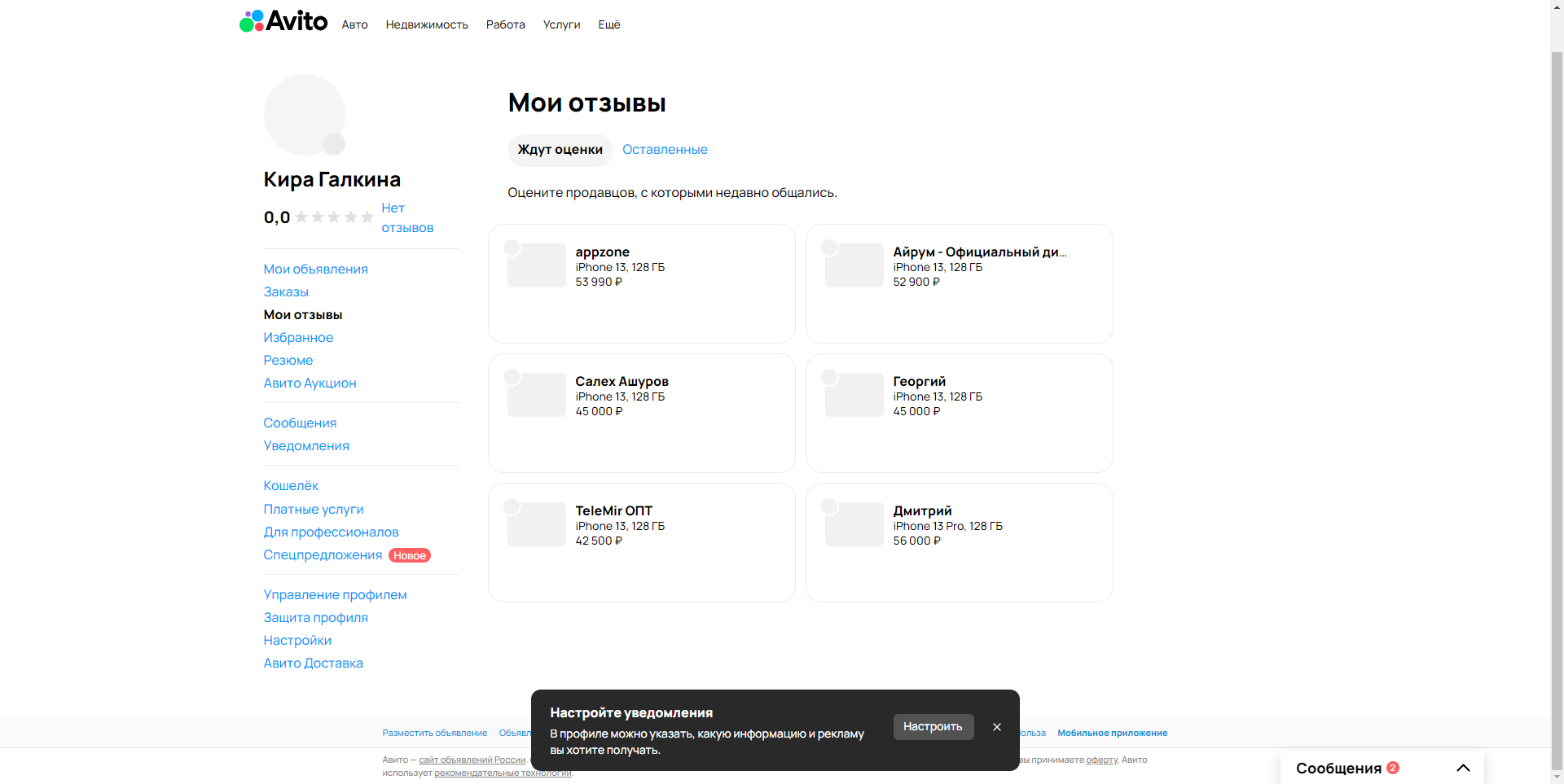Open Мои объявления in the sidebar
The image size is (1564, 784).
pyautogui.click(x=315, y=269)
